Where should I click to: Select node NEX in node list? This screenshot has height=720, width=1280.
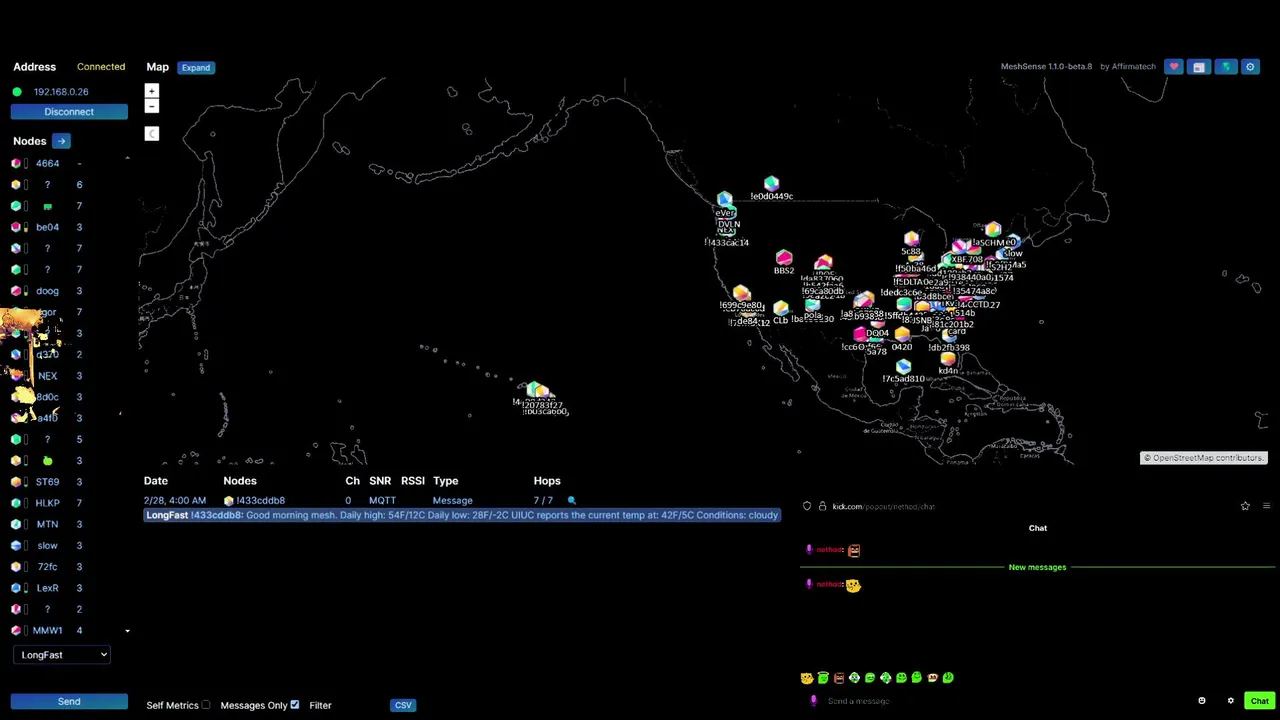tap(47, 376)
